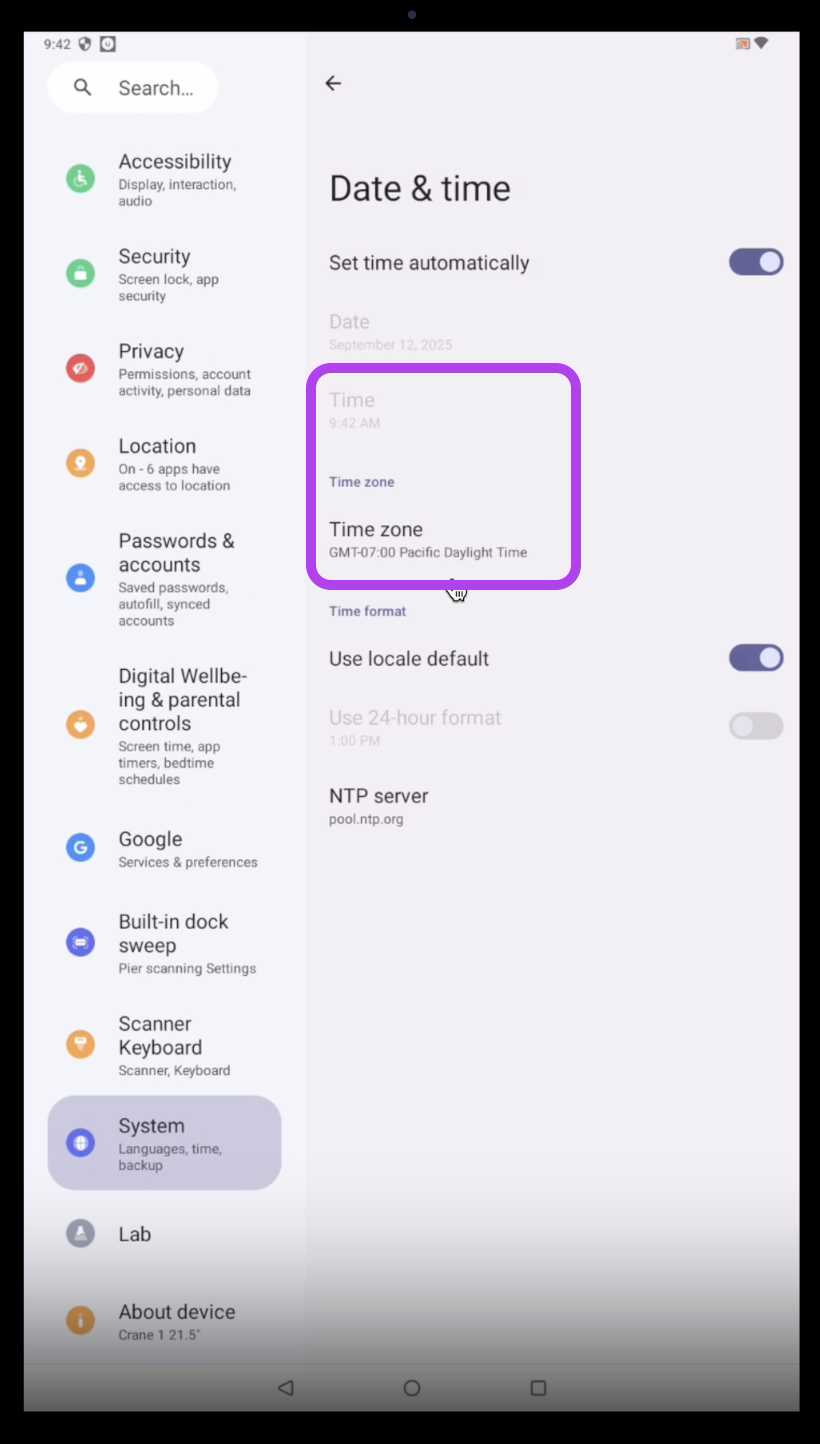Open the NTP server setting
The height and width of the screenshot is (1444, 820).
553,807
